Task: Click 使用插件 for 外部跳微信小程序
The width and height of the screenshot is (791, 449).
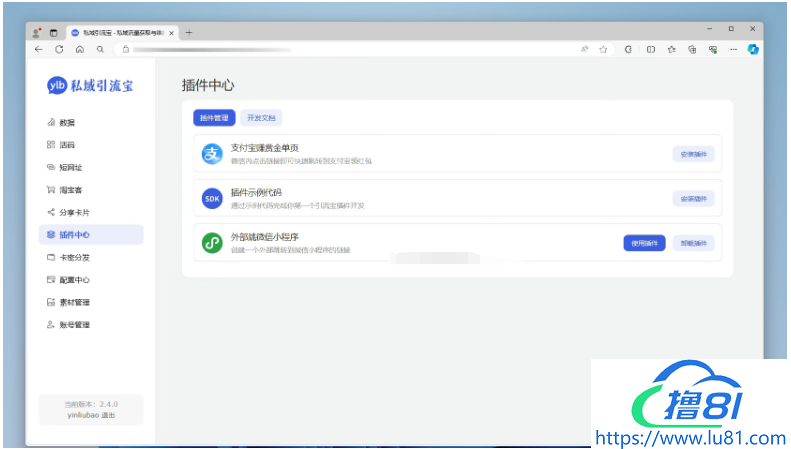Action: tap(645, 243)
